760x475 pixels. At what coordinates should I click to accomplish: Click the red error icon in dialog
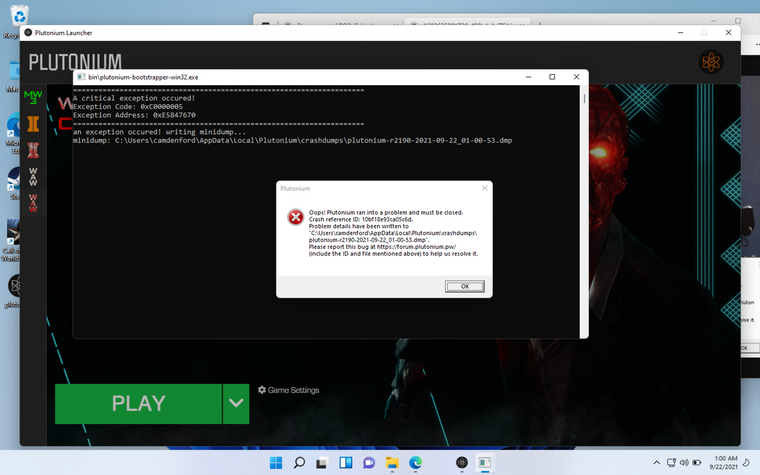[x=296, y=217]
